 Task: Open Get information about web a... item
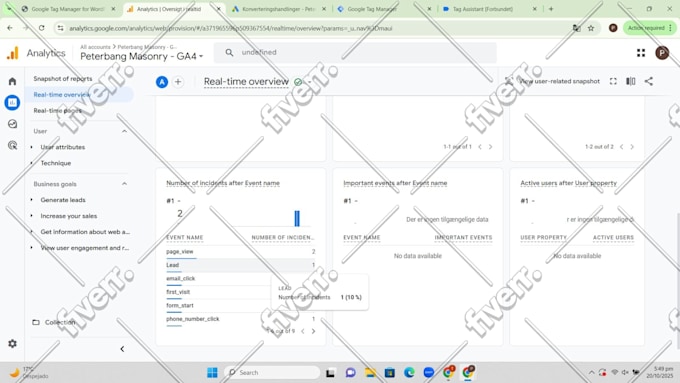pos(85,232)
